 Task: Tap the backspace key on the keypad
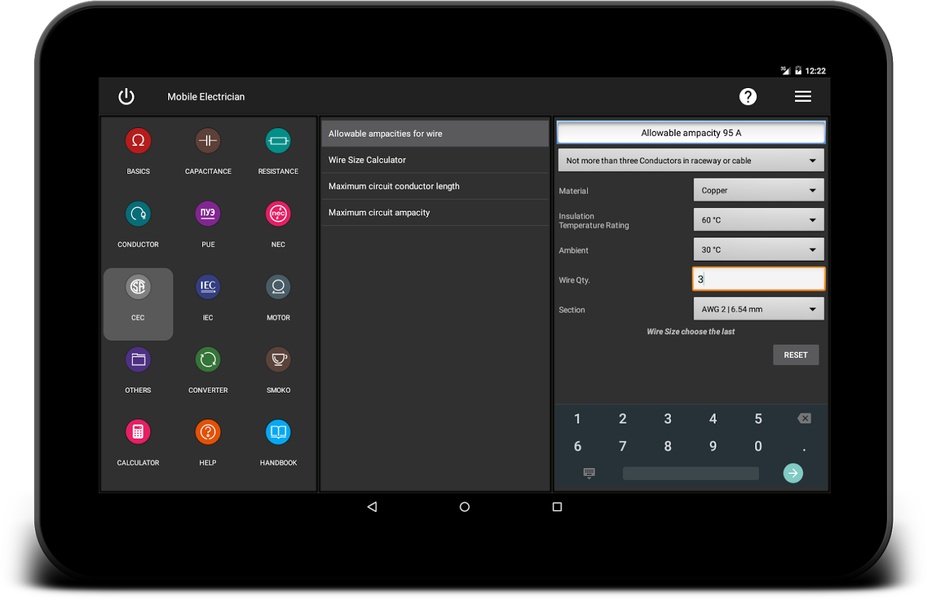tap(804, 419)
